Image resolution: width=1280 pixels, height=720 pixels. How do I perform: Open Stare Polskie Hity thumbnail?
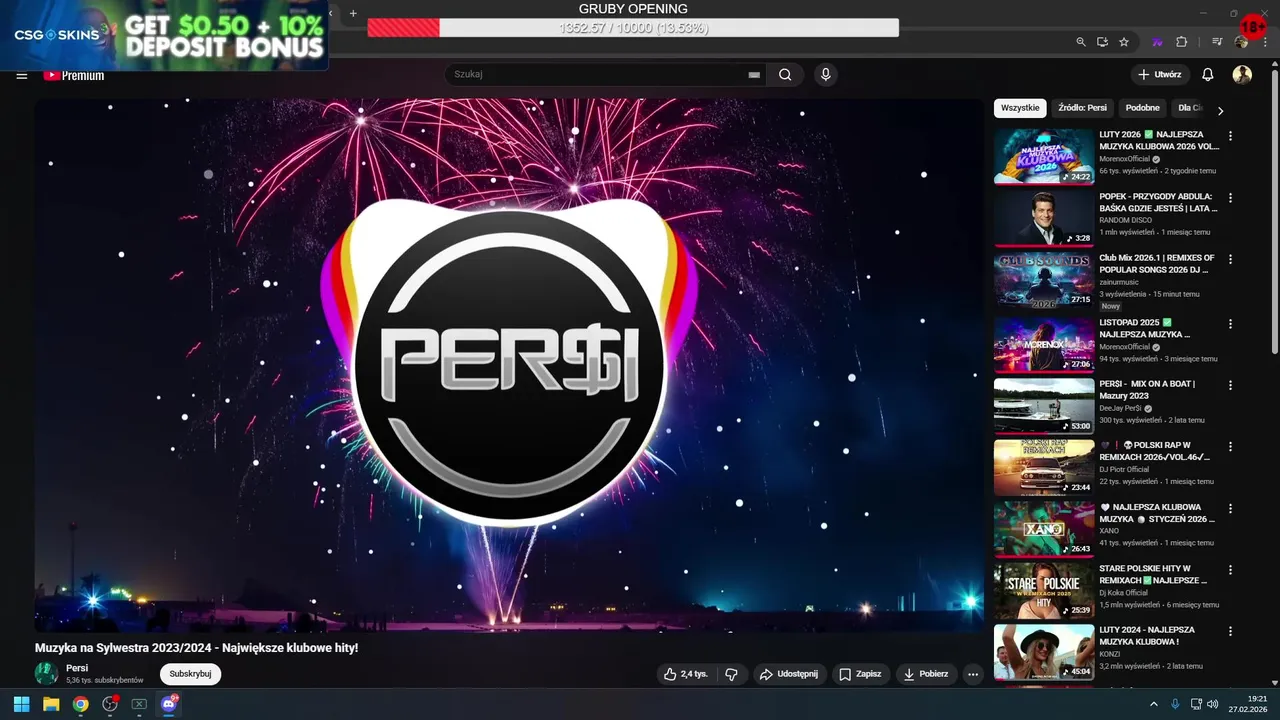pyautogui.click(x=1044, y=590)
